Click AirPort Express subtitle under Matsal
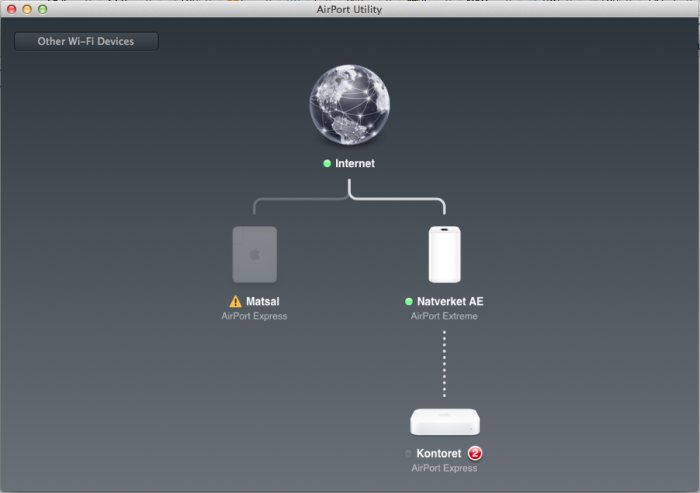The height and width of the screenshot is (493, 700). [254, 316]
